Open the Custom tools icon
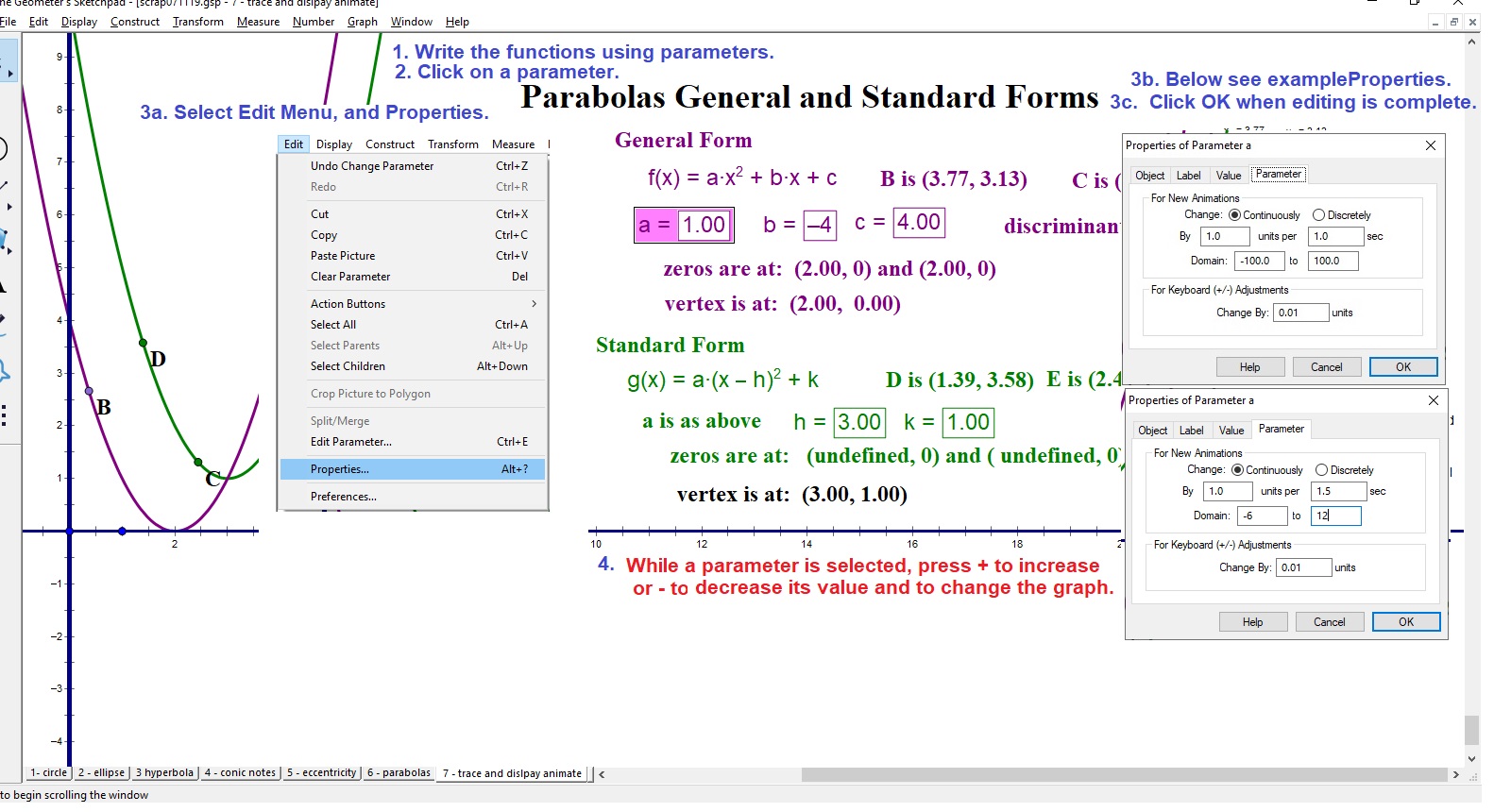The image size is (1511, 812). (4, 415)
